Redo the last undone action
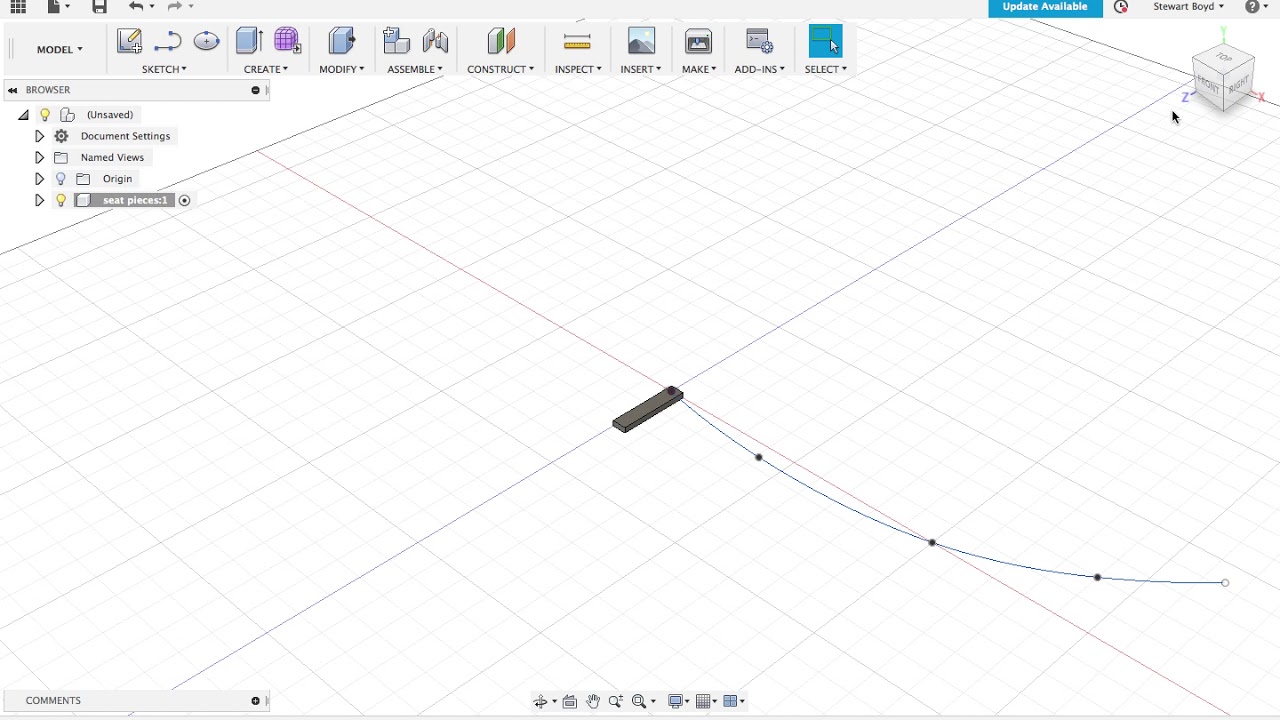This screenshot has height=720, width=1280. point(175,6)
